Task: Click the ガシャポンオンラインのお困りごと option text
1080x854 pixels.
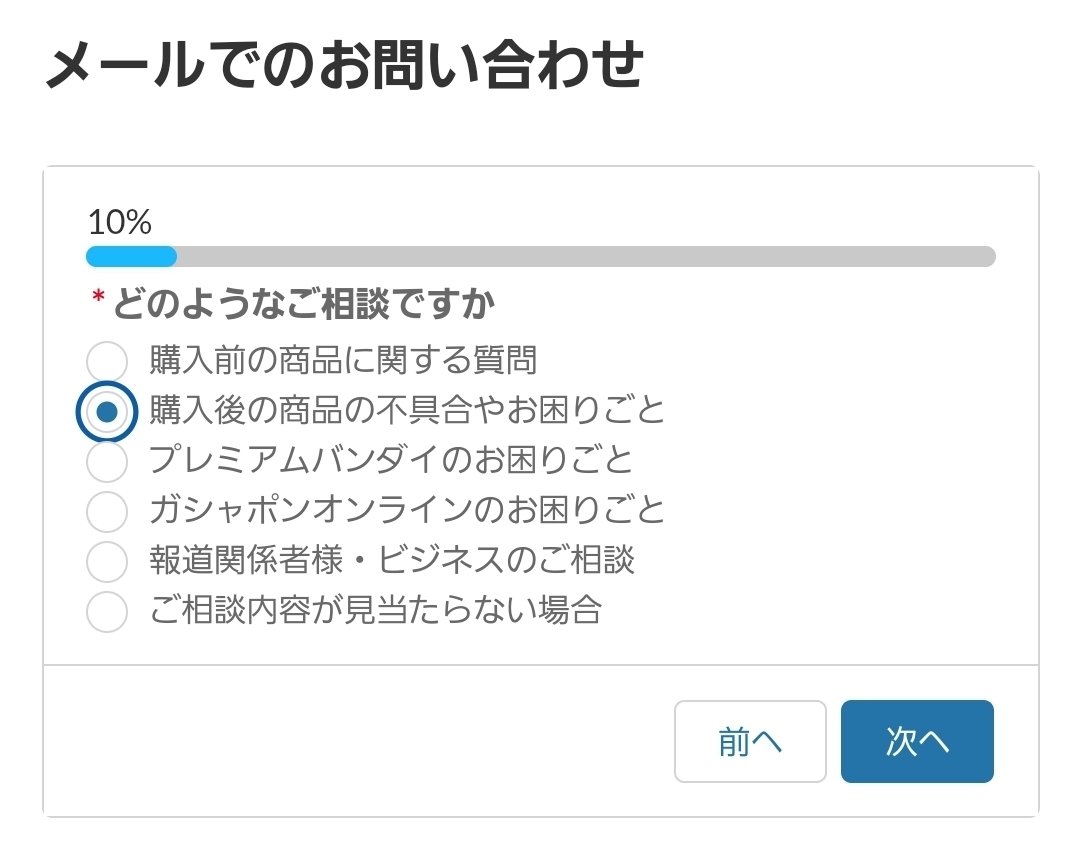Action: tap(407, 510)
